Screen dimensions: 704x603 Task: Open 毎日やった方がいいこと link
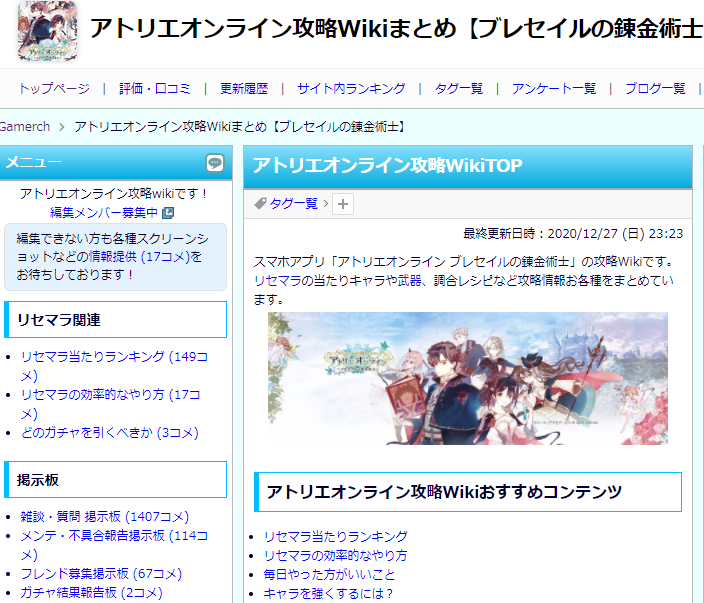pos(329,574)
